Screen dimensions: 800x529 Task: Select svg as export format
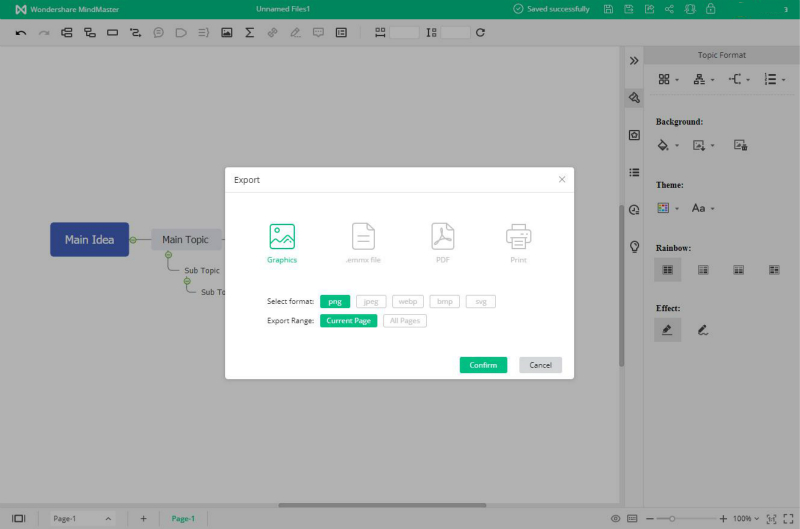point(480,301)
